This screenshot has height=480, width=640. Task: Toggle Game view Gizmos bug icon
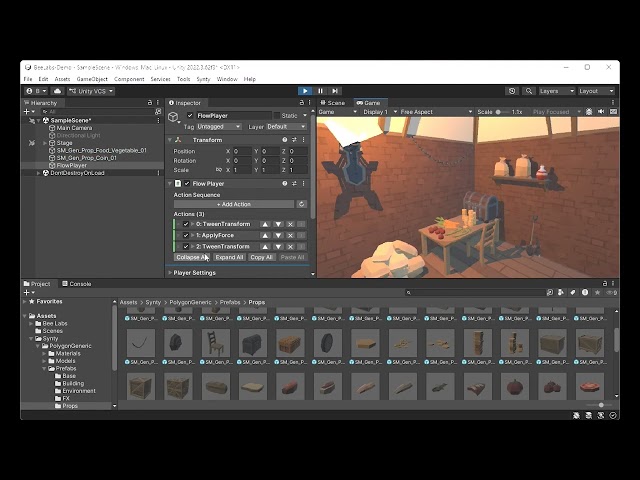pyautogui.click(x=589, y=112)
